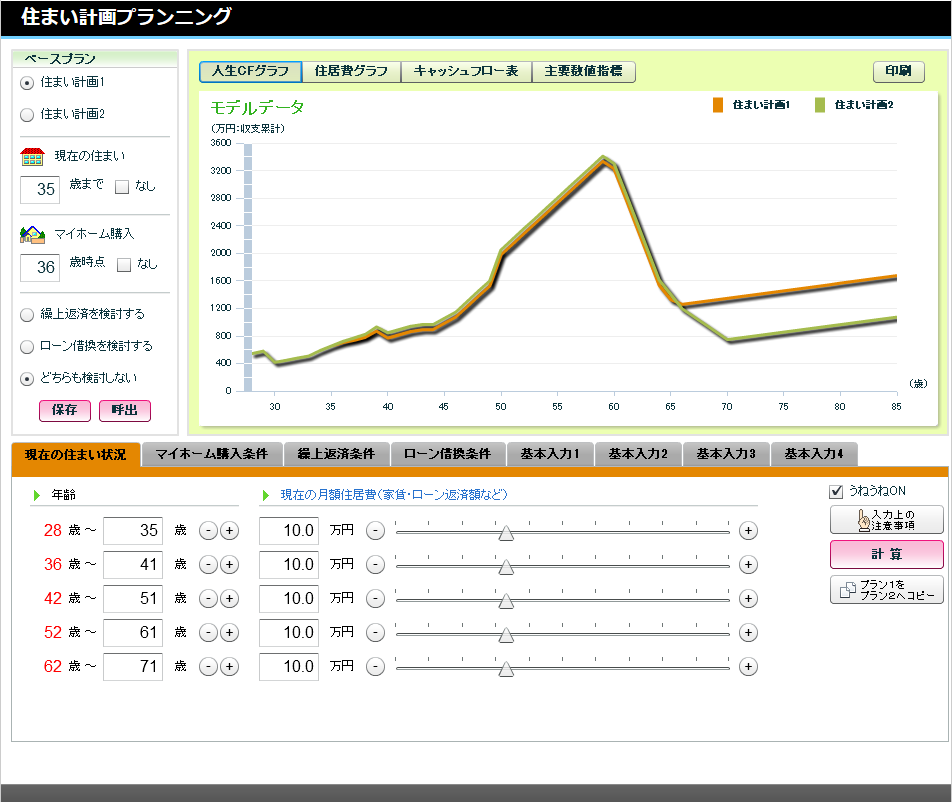
Task: Click minus beside the 52歳 row 万円 field
Action: point(375,633)
